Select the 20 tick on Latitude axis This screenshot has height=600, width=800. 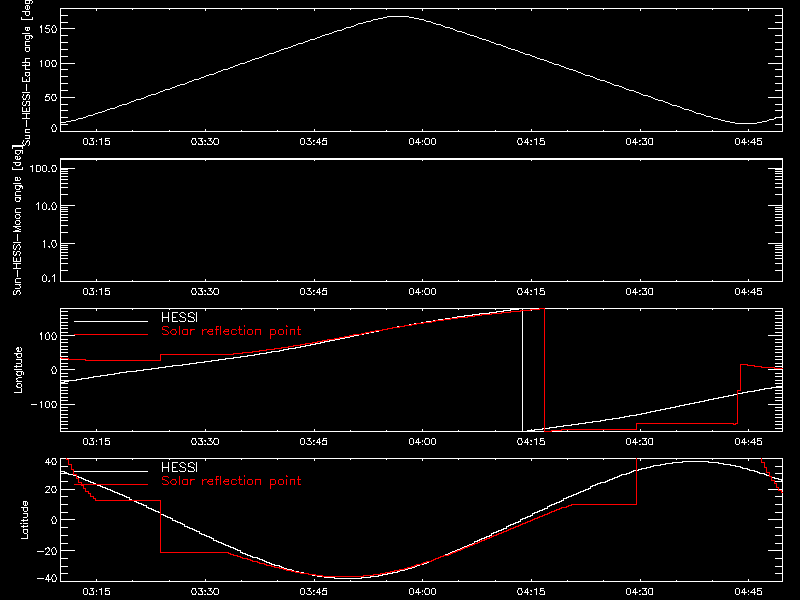(51, 490)
